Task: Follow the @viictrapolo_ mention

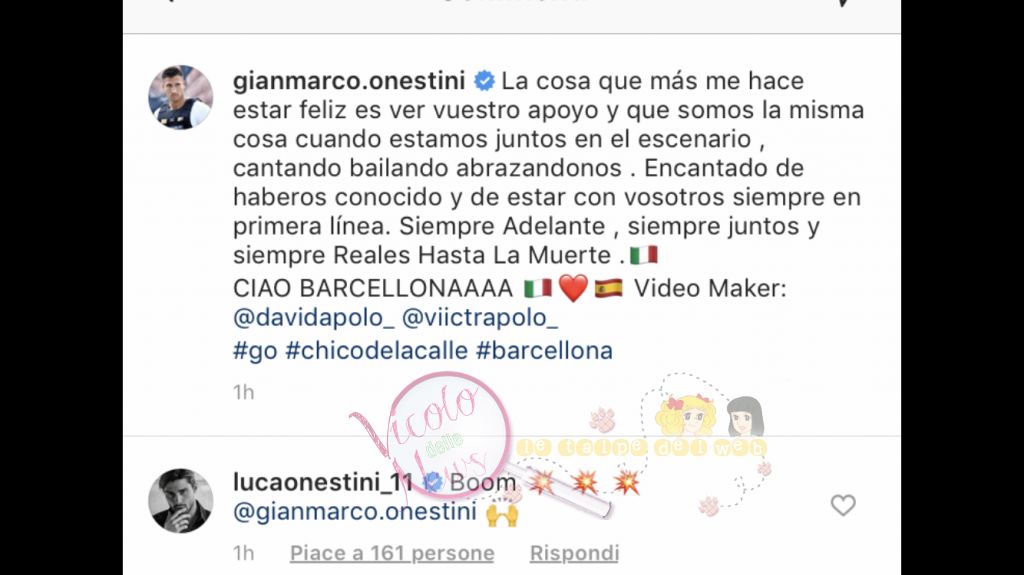Action: point(479,318)
